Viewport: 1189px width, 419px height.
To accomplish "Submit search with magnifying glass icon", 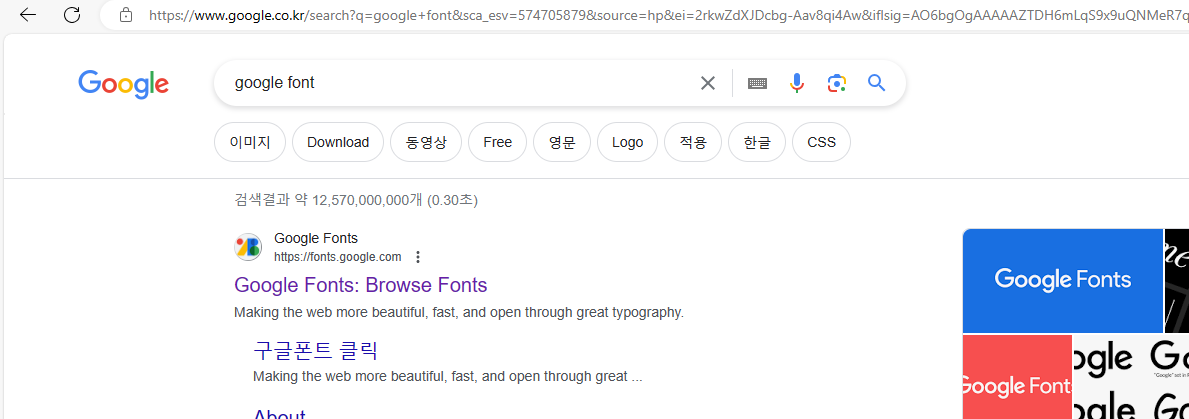I will [877, 83].
